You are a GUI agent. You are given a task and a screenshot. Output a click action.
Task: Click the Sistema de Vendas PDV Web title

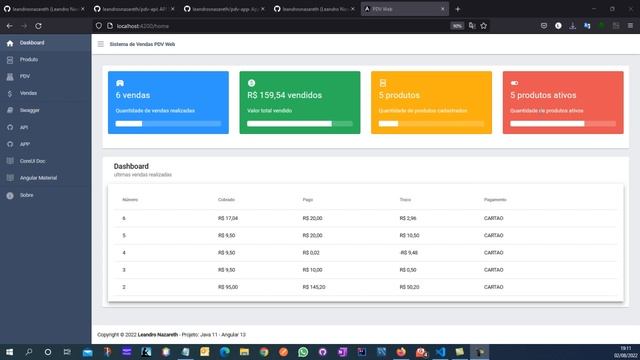click(x=142, y=44)
